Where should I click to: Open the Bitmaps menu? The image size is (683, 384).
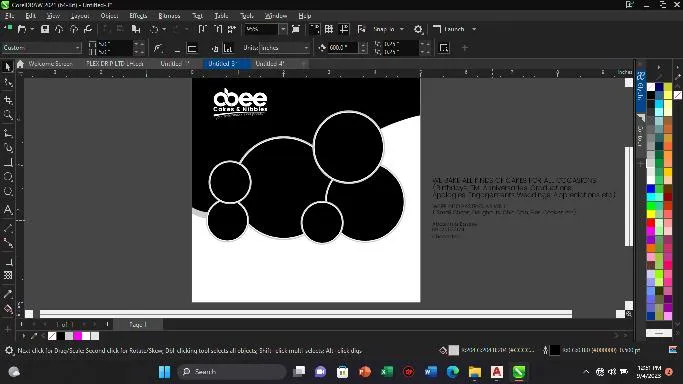pyautogui.click(x=169, y=16)
